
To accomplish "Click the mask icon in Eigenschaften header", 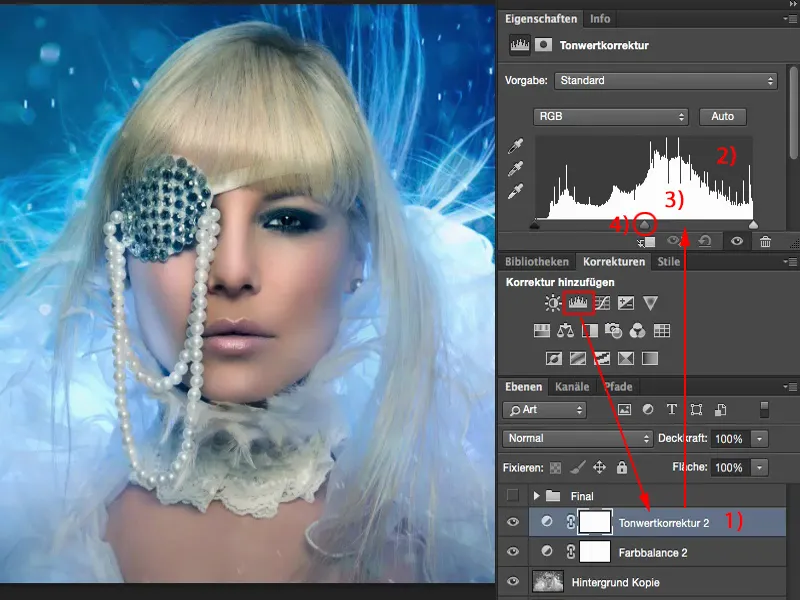I will tap(543, 45).
